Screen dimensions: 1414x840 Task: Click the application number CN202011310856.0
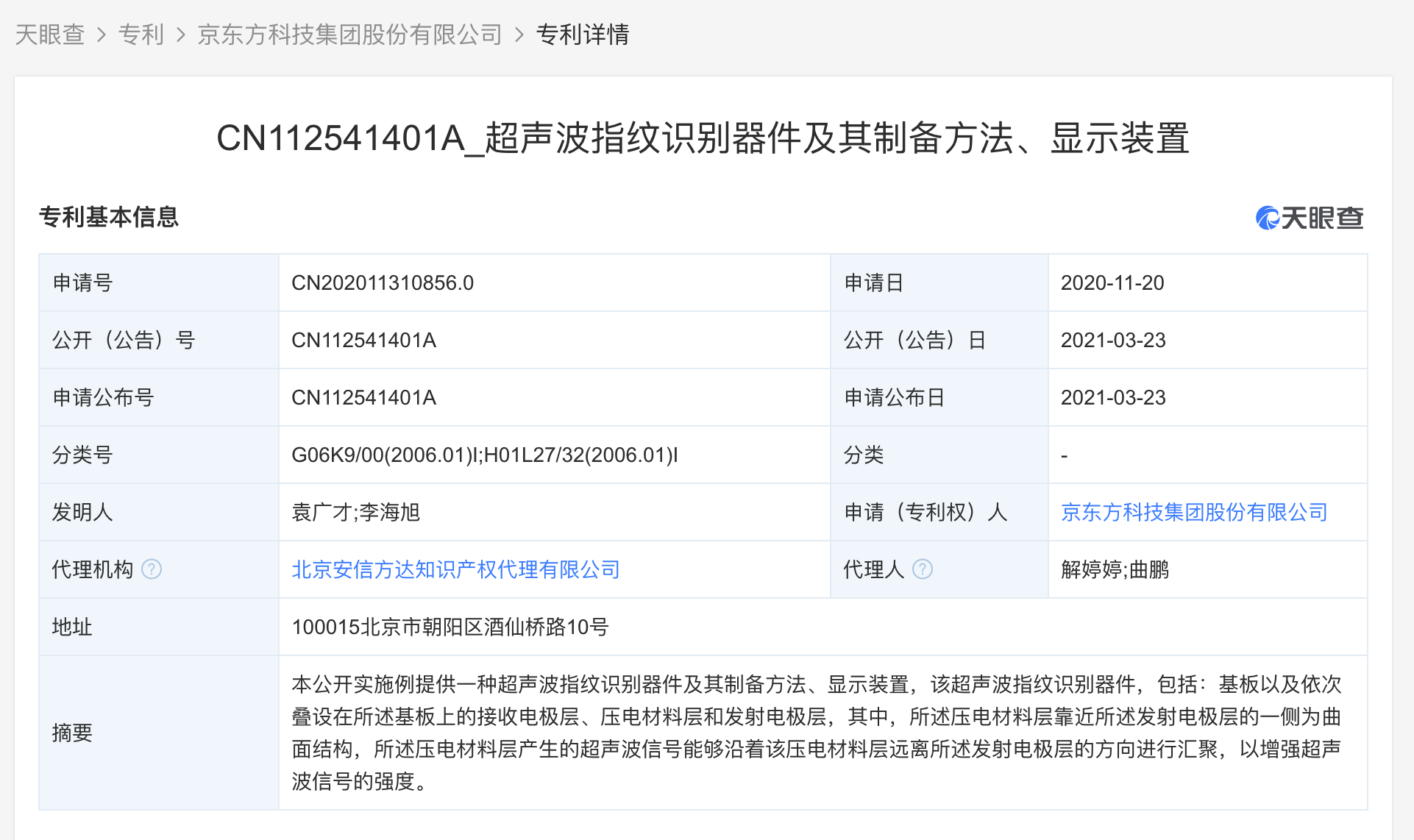coord(383,282)
